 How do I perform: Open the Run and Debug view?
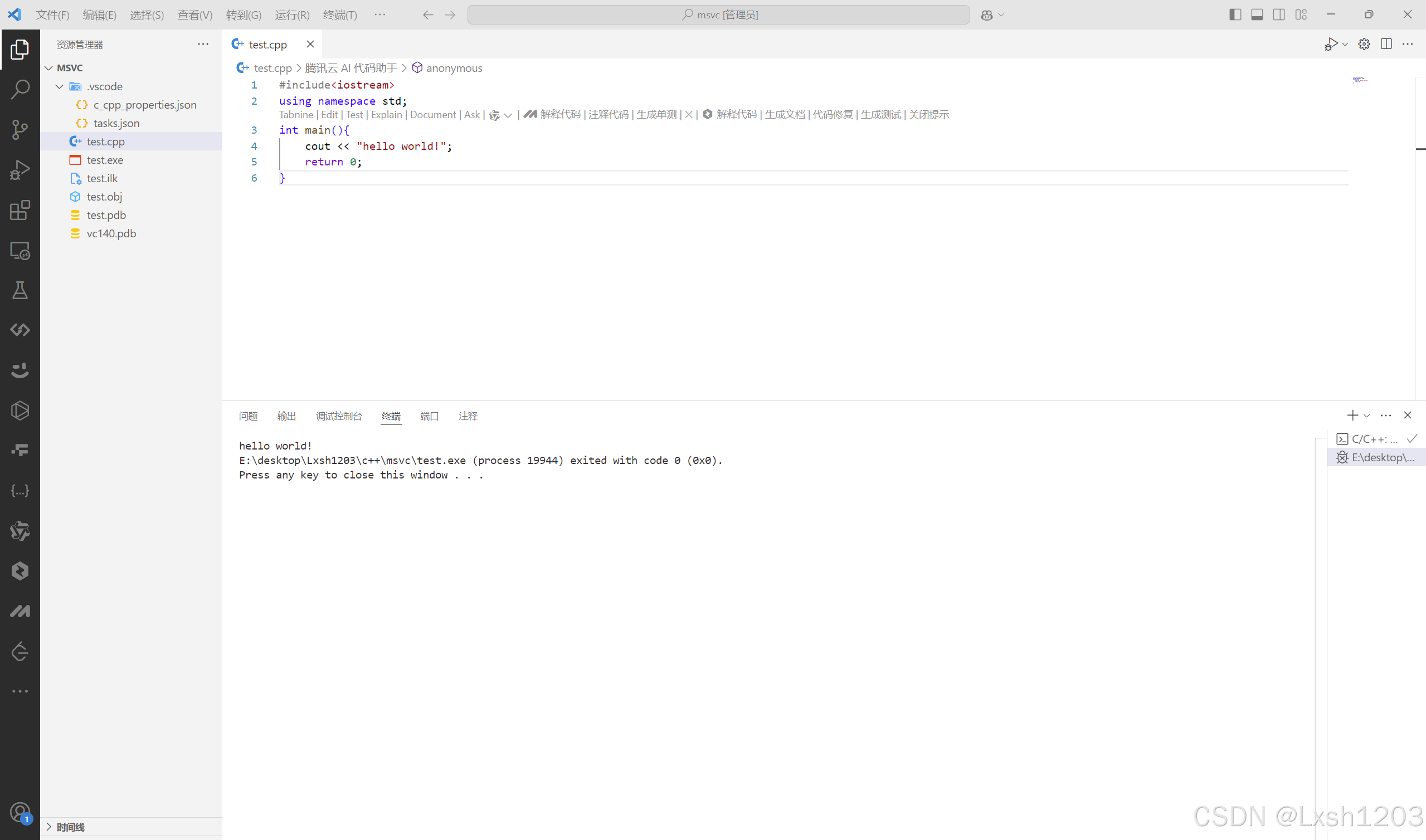tap(20, 169)
